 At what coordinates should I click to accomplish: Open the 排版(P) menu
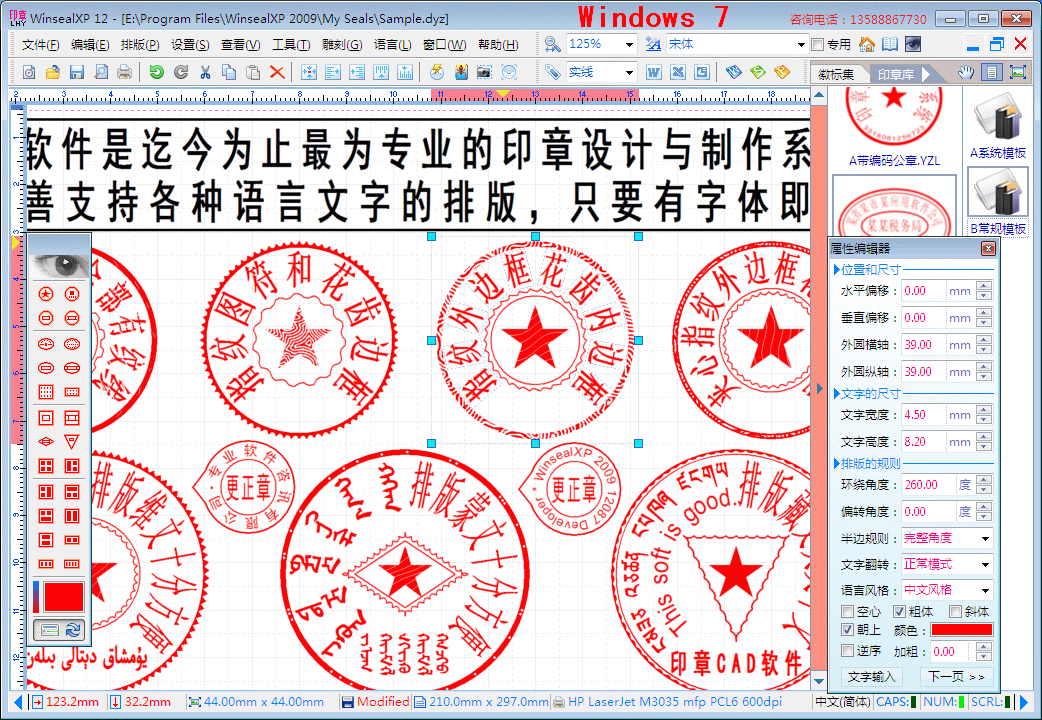click(140, 45)
